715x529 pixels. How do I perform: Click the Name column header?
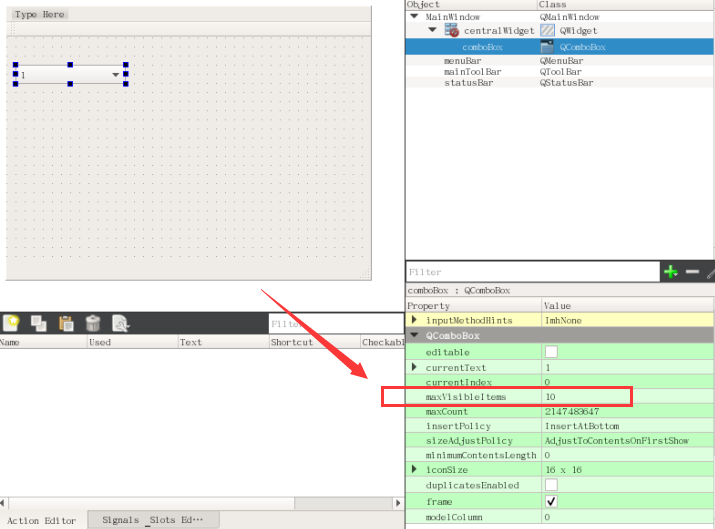43,342
